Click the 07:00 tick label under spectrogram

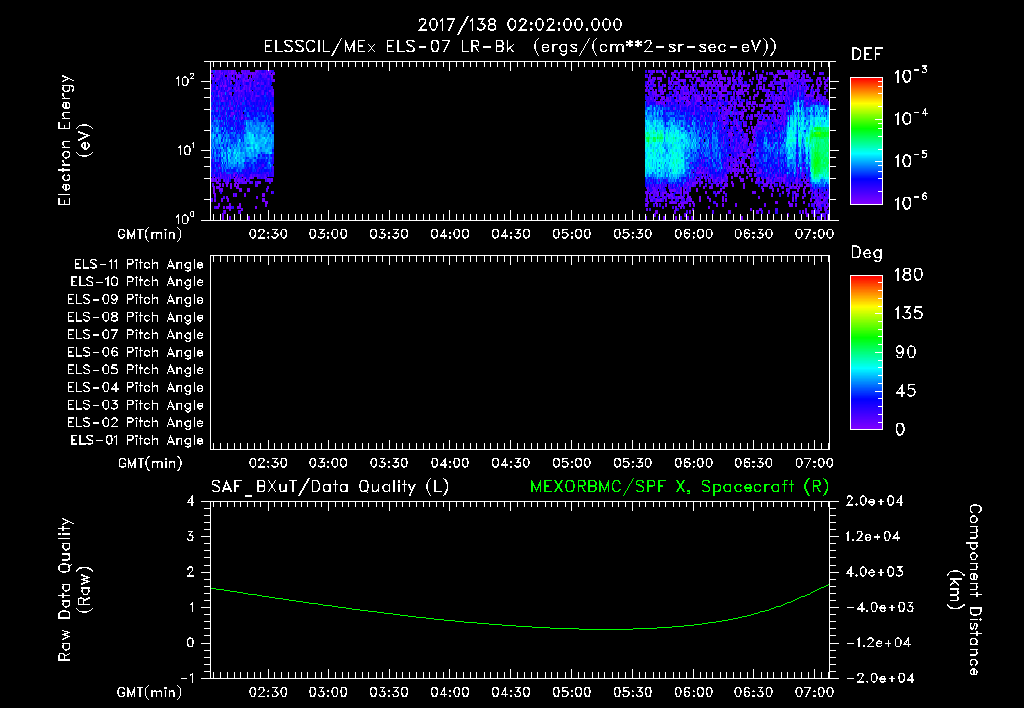(814, 234)
